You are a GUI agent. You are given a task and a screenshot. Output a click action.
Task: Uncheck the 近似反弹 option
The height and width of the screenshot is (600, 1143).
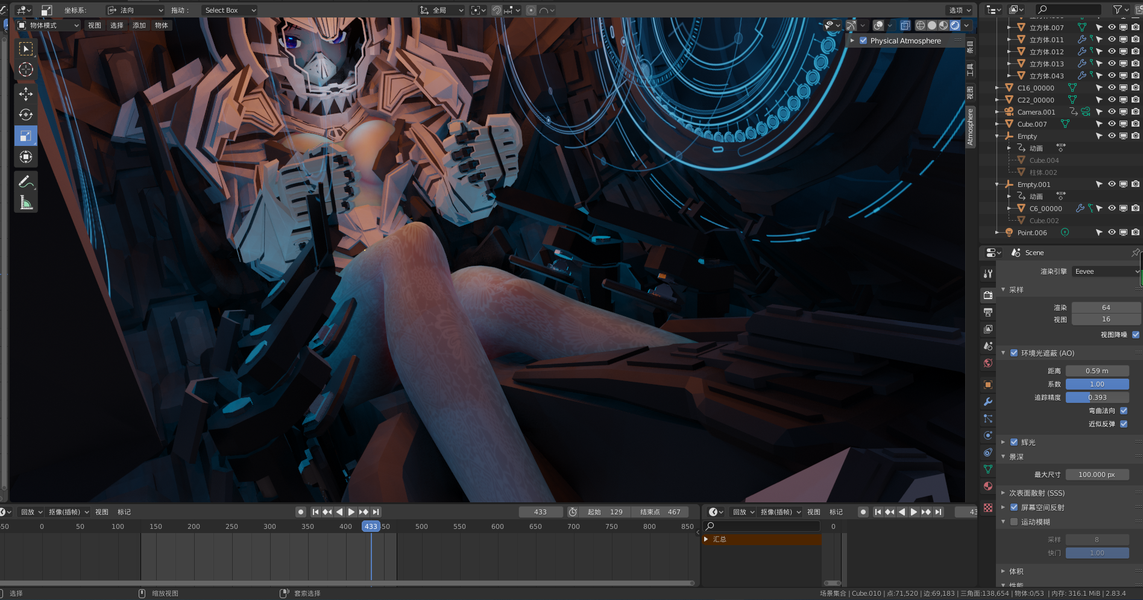pyautogui.click(x=1124, y=424)
